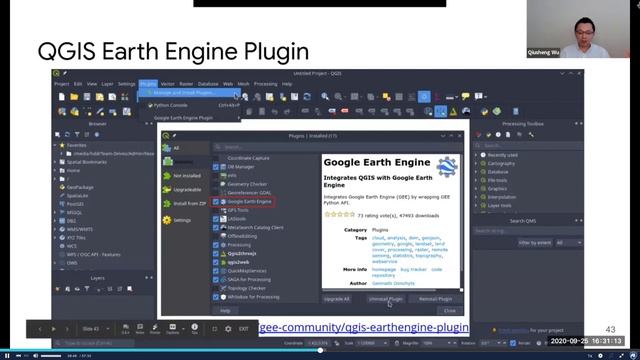Expand the MSSQL node in Browser
Viewport: 640px width, 360px height.
(x=56, y=212)
